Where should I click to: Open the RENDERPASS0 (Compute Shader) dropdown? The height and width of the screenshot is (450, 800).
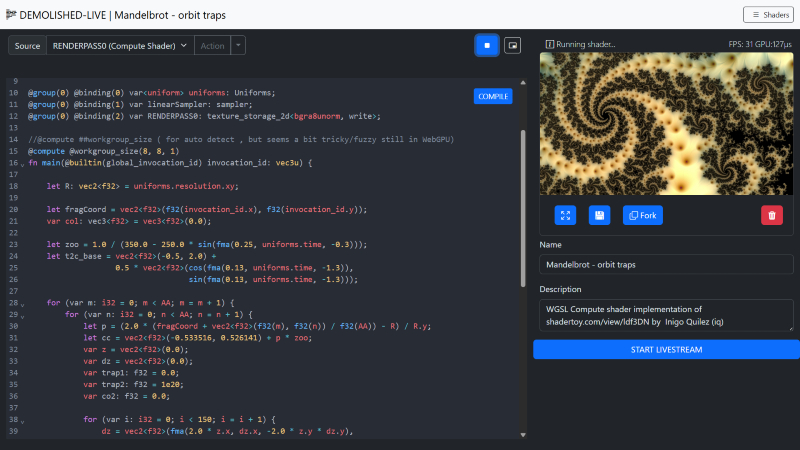pyautogui.click(x=120, y=45)
